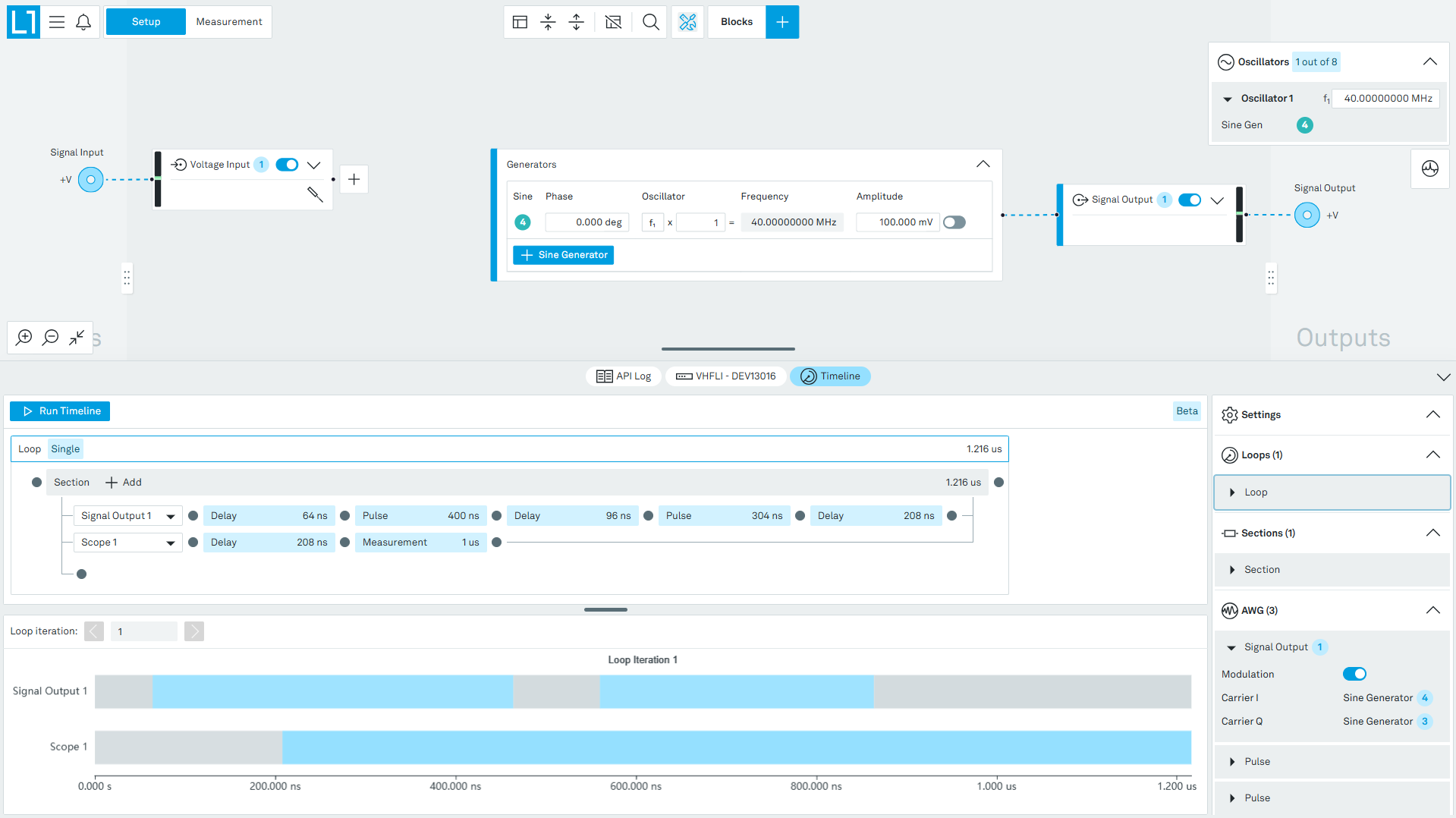Select the Timeline tab
The height and width of the screenshot is (818, 1456).
pos(830,376)
